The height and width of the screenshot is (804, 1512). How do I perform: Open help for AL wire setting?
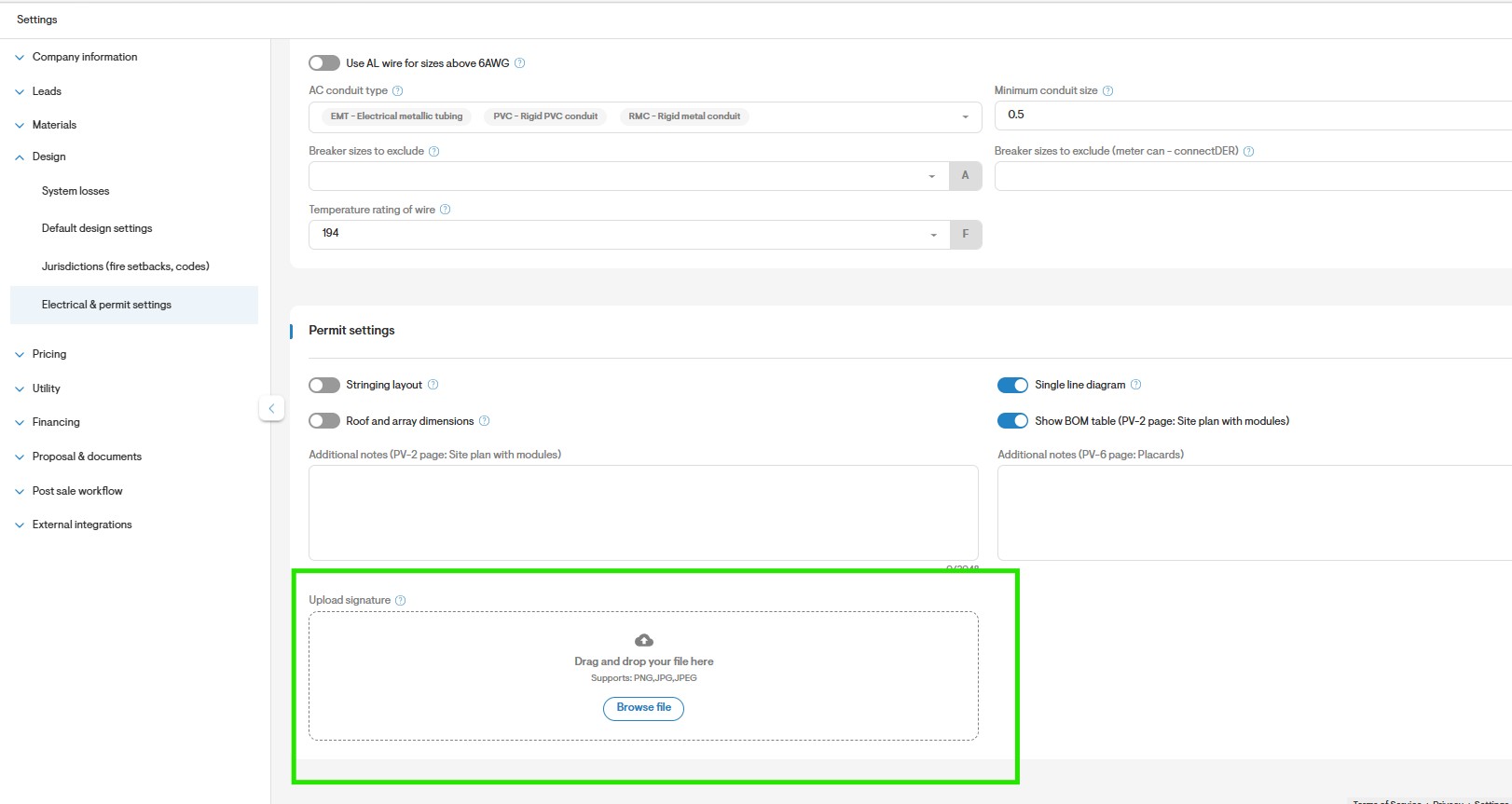tap(520, 63)
